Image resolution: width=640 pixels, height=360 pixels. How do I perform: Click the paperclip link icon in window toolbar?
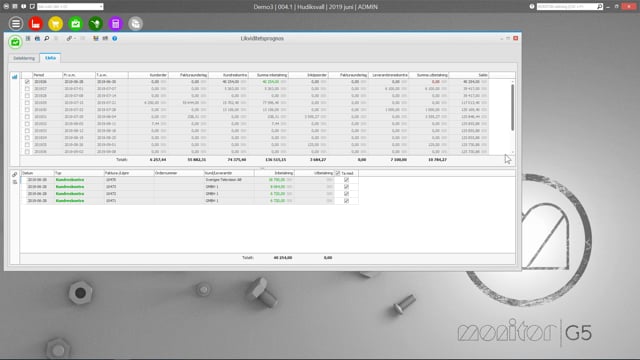[69, 38]
